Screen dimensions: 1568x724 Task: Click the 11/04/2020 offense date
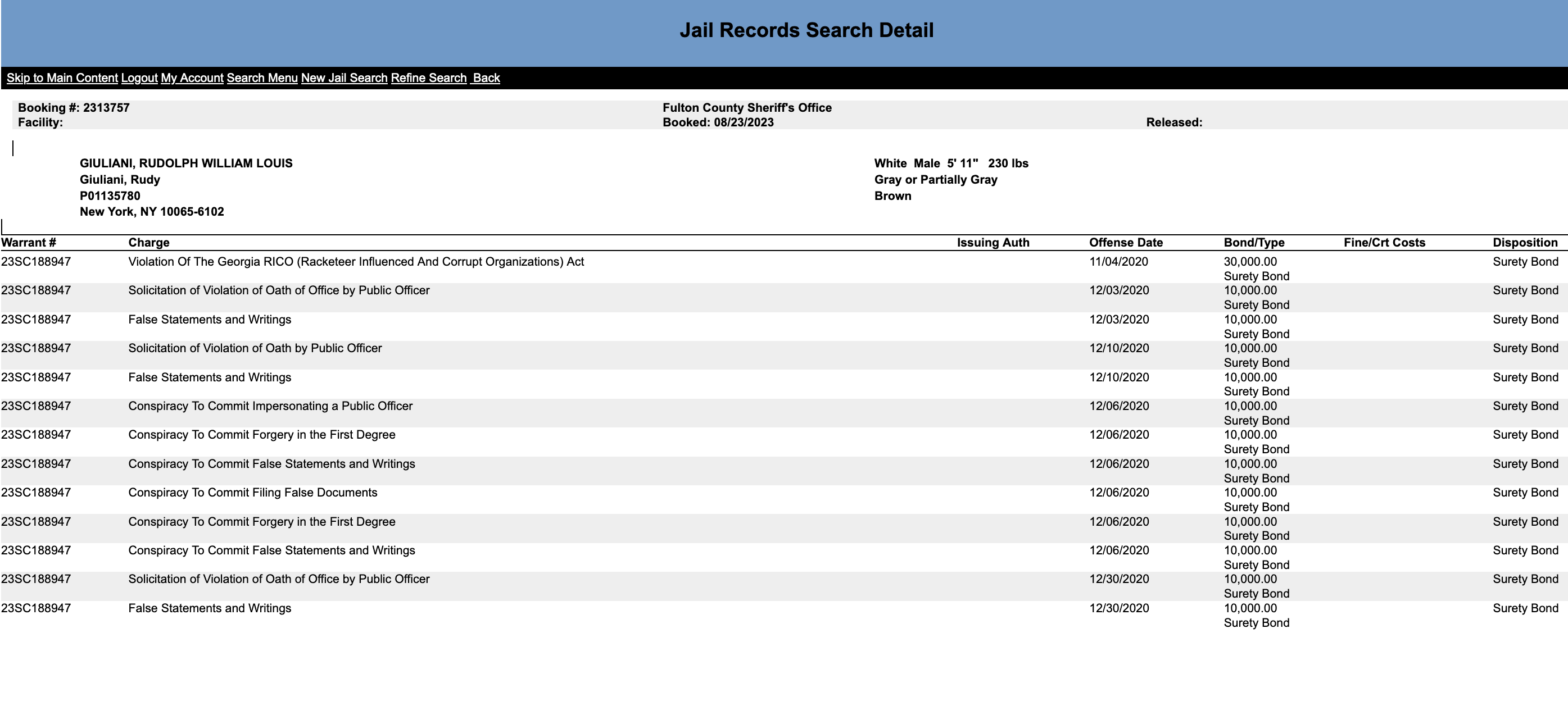1119,262
